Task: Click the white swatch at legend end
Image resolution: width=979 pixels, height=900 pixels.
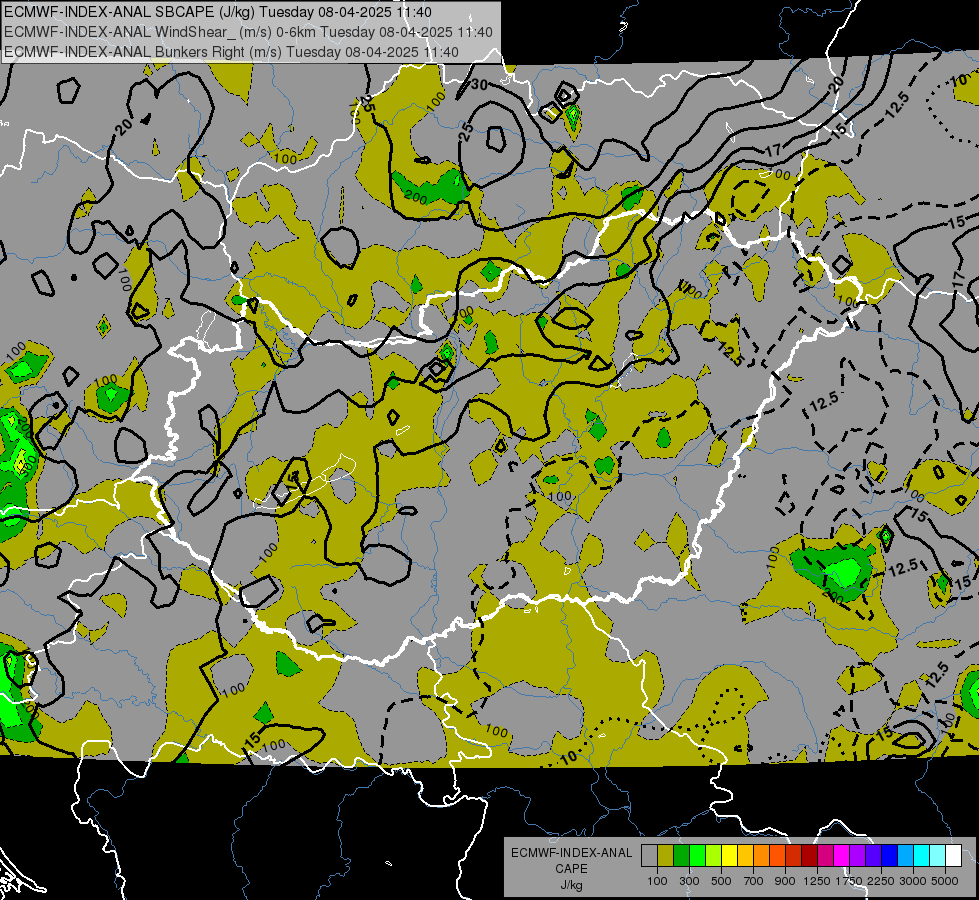Action: (x=954, y=855)
